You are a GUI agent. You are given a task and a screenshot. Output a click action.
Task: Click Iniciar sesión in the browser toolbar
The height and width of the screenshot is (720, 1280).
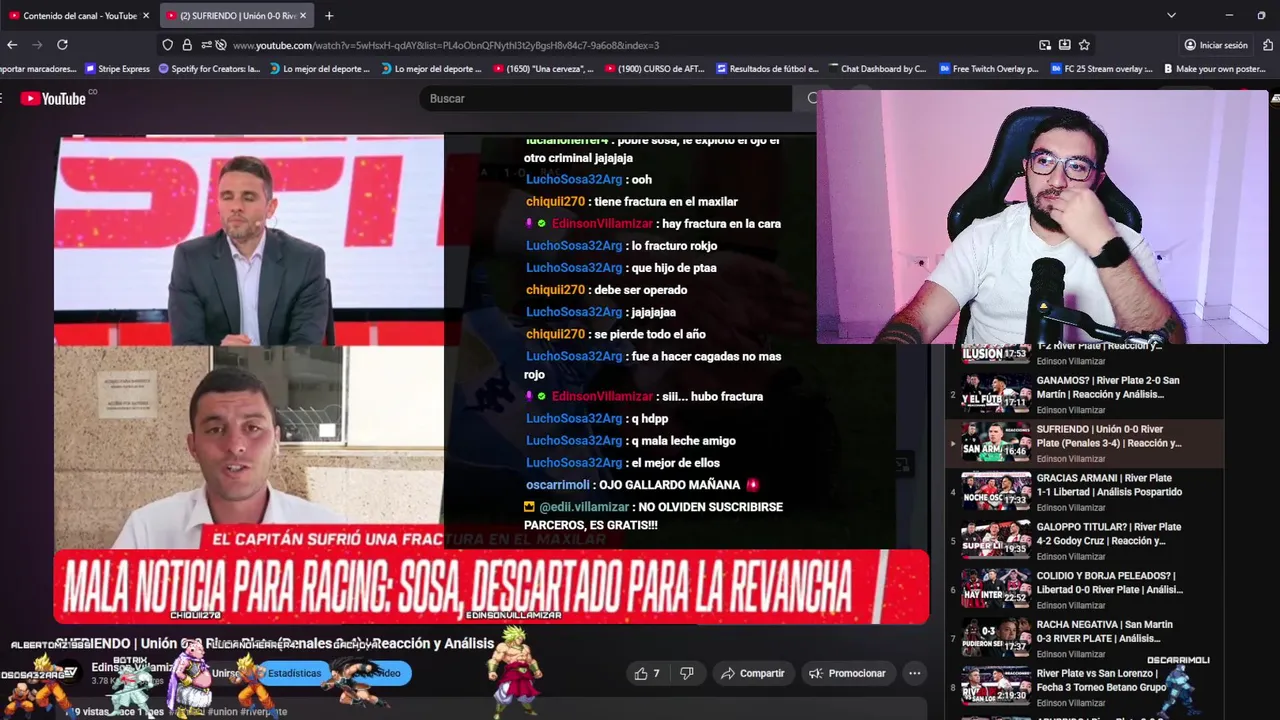1216,45
